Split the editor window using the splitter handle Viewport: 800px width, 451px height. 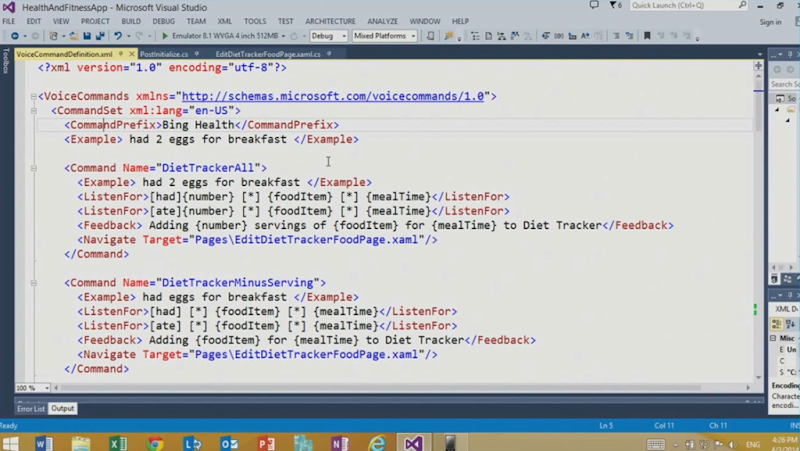758,66
